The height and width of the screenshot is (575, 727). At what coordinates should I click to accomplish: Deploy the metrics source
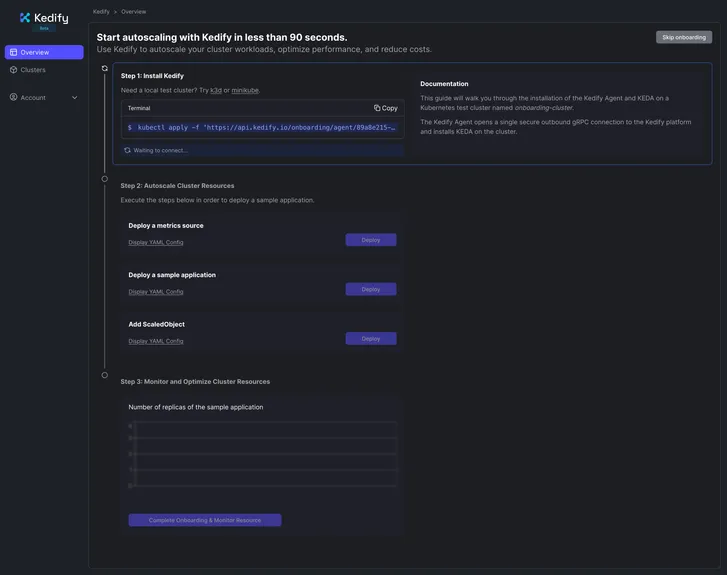[x=371, y=240]
